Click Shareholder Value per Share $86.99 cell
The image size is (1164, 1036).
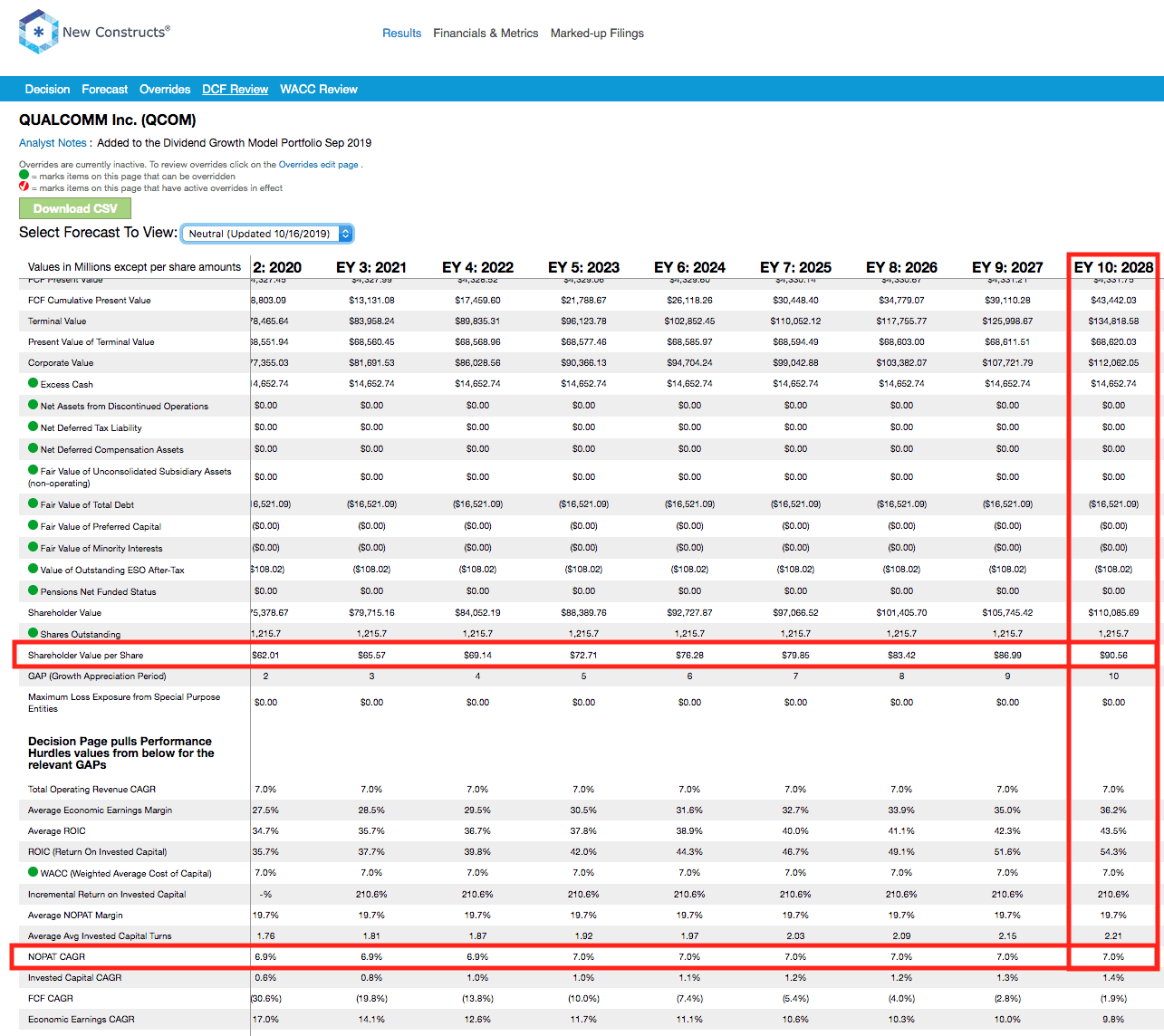1007,655
